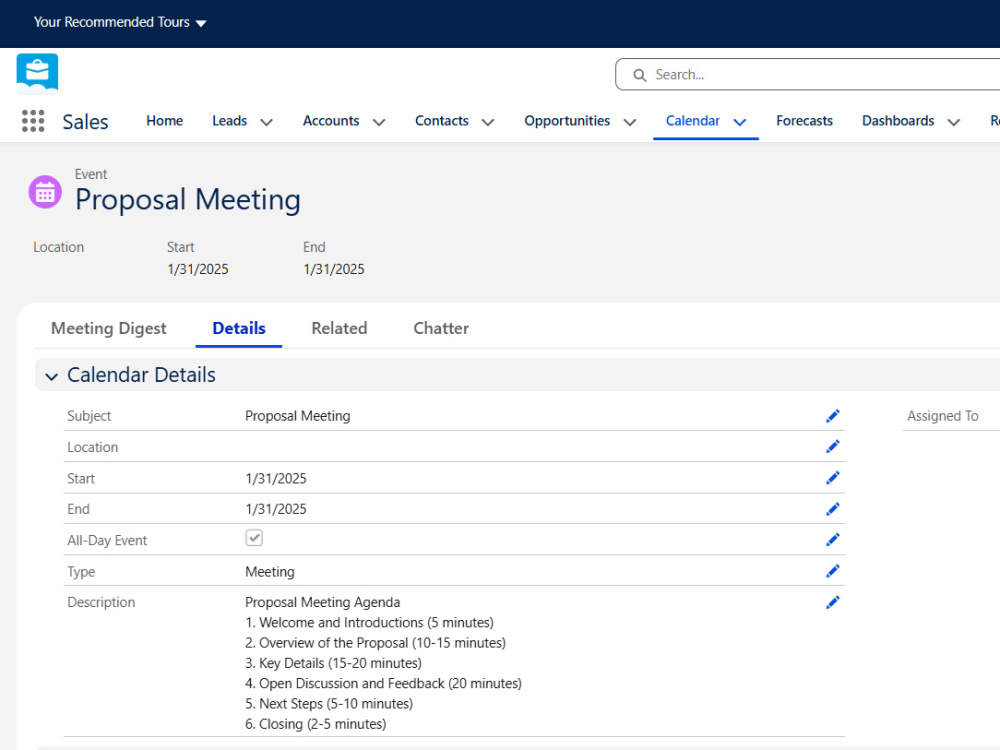The image size is (1000, 750).
Task: Click the Sales briefcase app logo
Action: coord(37,74)
